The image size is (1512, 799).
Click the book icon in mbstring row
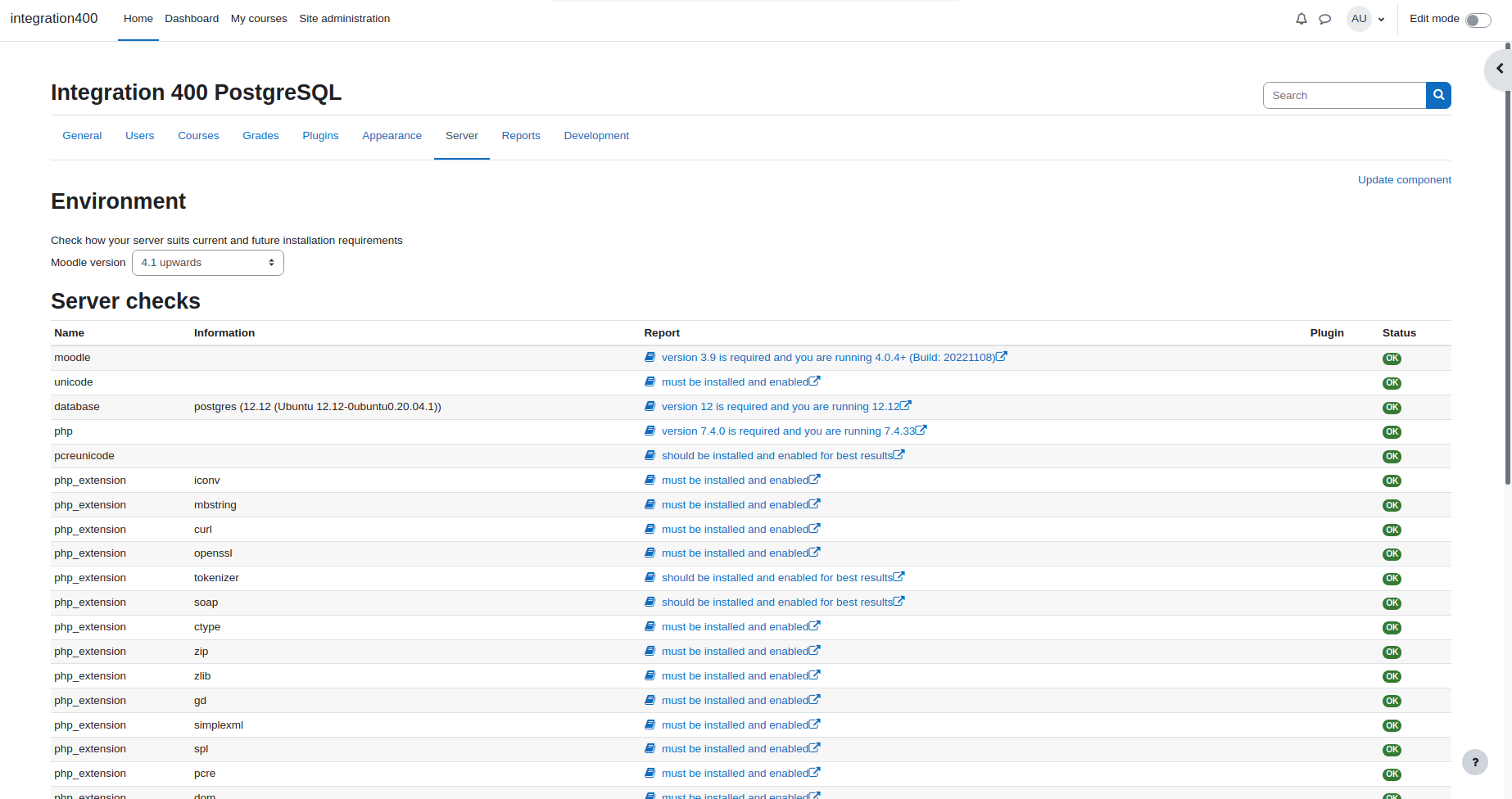point(650,504)
